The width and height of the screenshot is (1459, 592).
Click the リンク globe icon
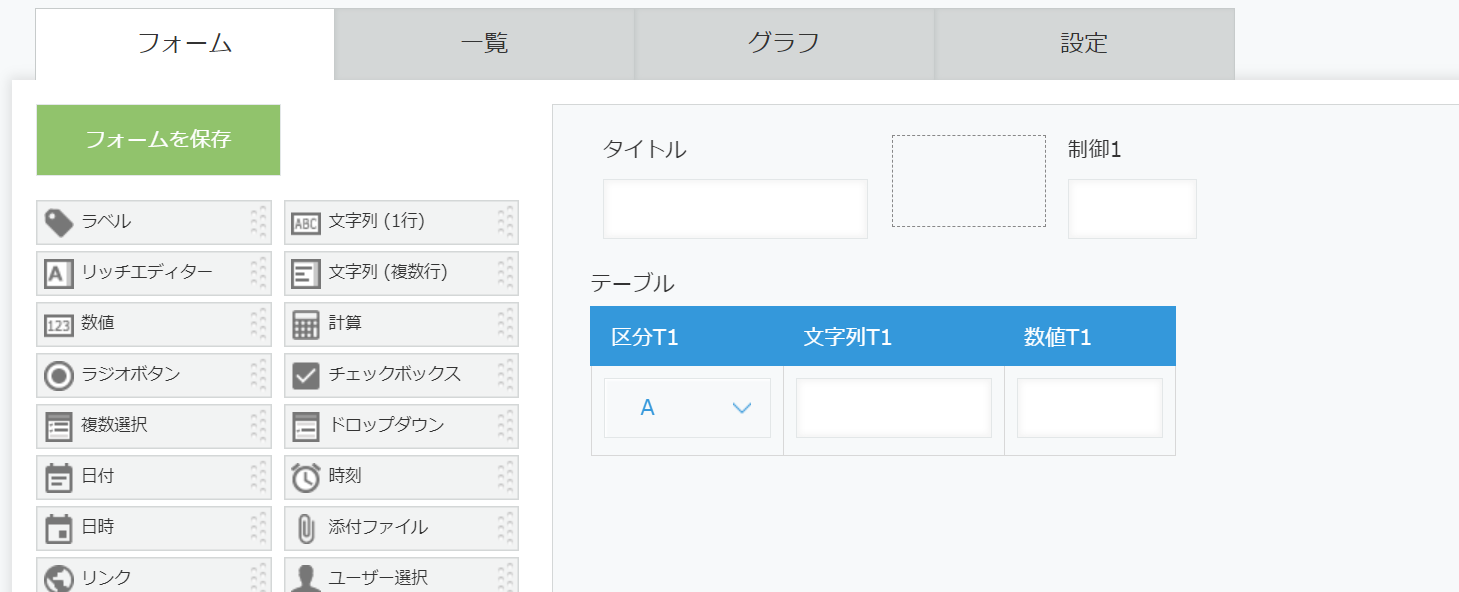[x=59, y=578]
